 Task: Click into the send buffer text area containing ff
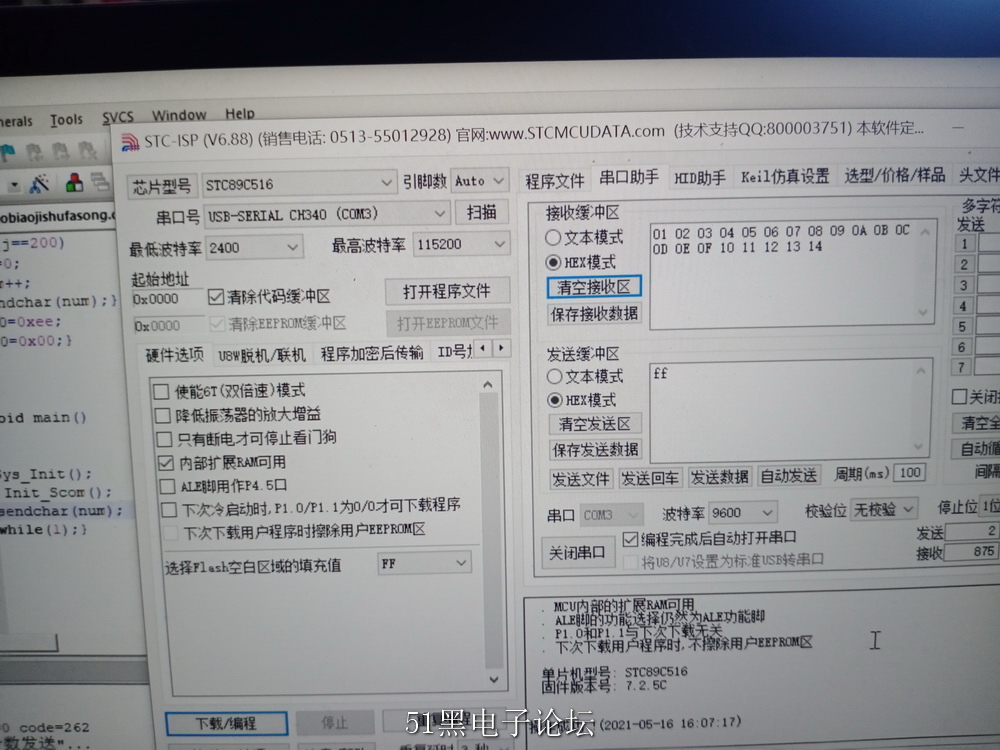(x=790, y=409)
